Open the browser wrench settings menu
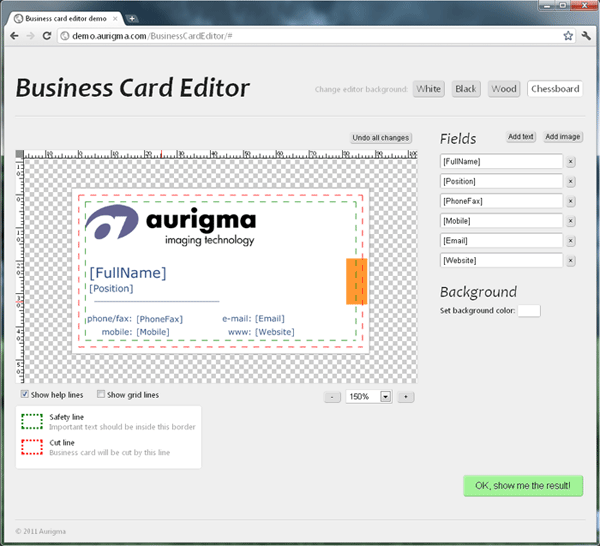This screenshot has height=546, width=600. [x=585, y=35]
